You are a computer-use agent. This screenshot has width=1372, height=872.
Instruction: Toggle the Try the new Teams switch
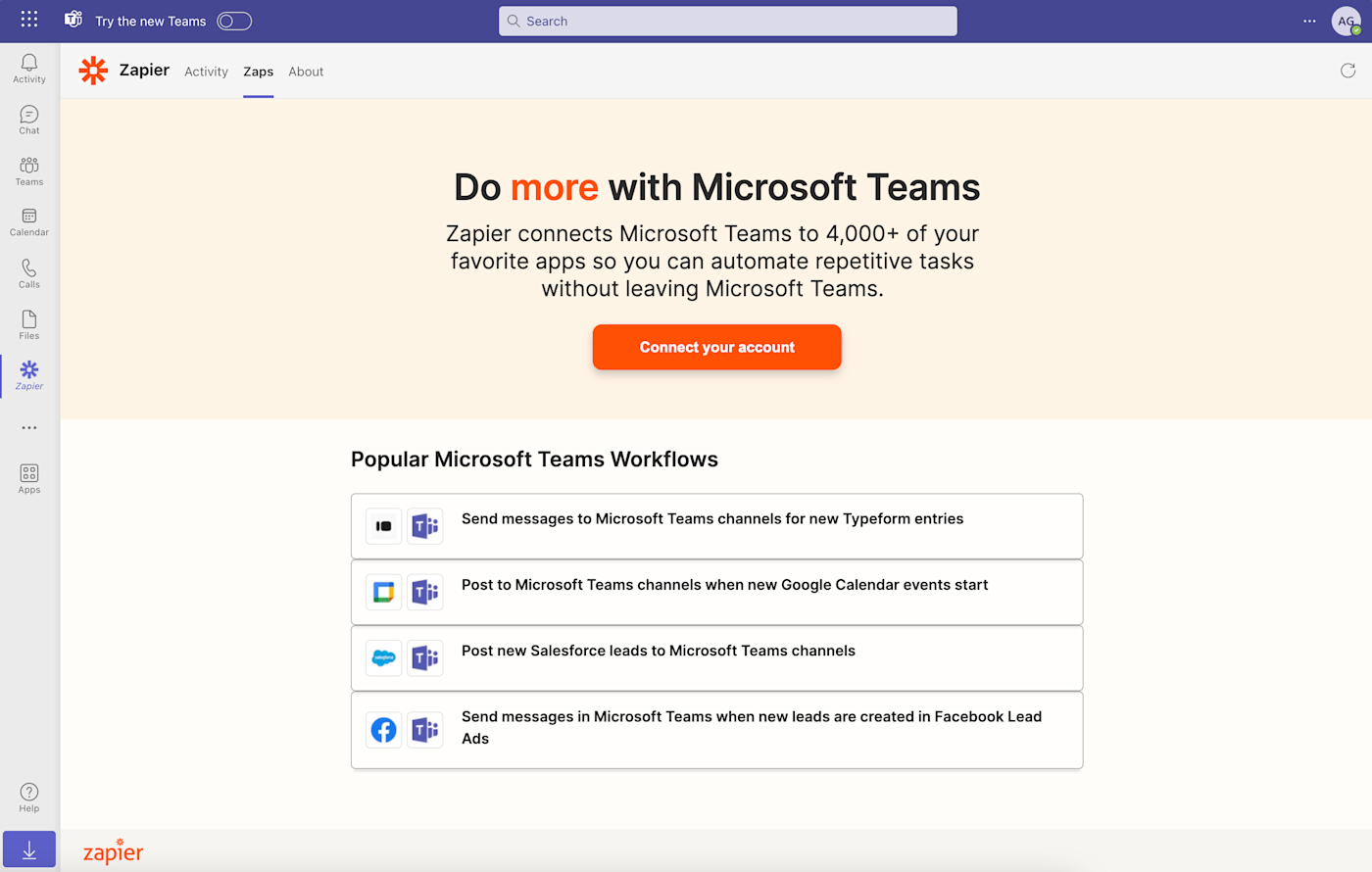click(x=234, y=21)
